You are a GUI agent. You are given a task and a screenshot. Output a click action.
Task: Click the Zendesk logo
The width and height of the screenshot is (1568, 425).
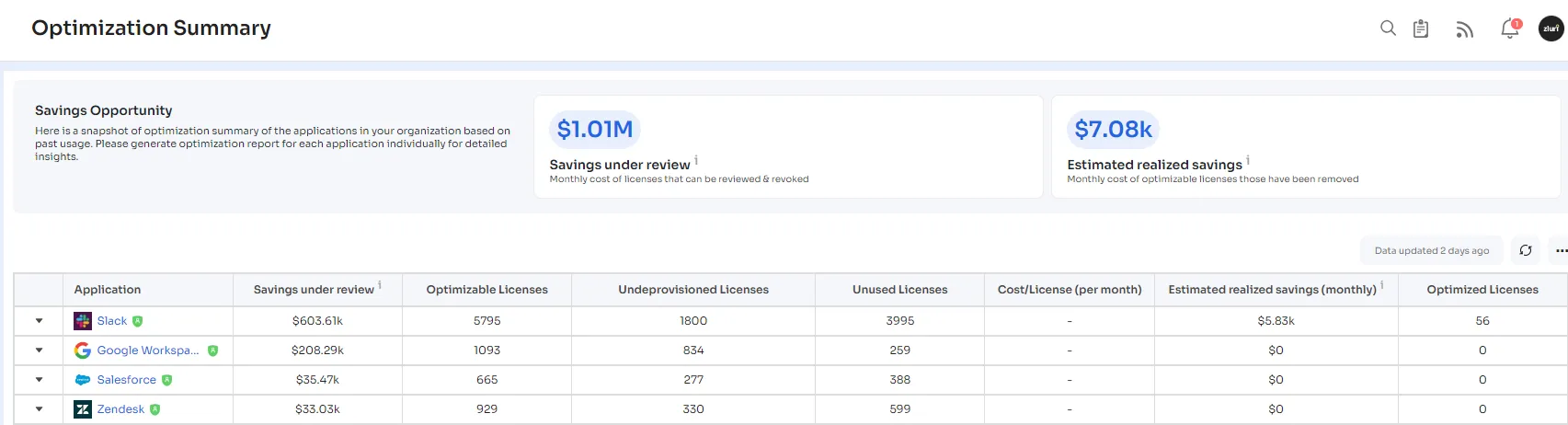pyautogui.click(x=83, y=409)
